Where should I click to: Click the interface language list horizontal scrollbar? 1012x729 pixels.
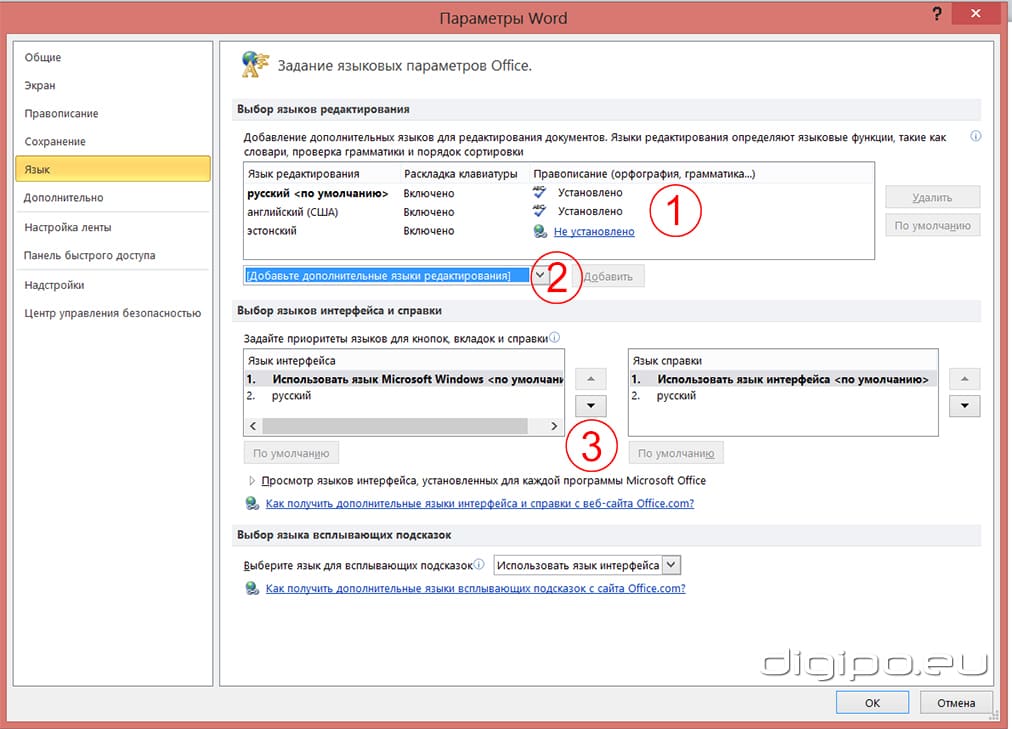[394, 426]
